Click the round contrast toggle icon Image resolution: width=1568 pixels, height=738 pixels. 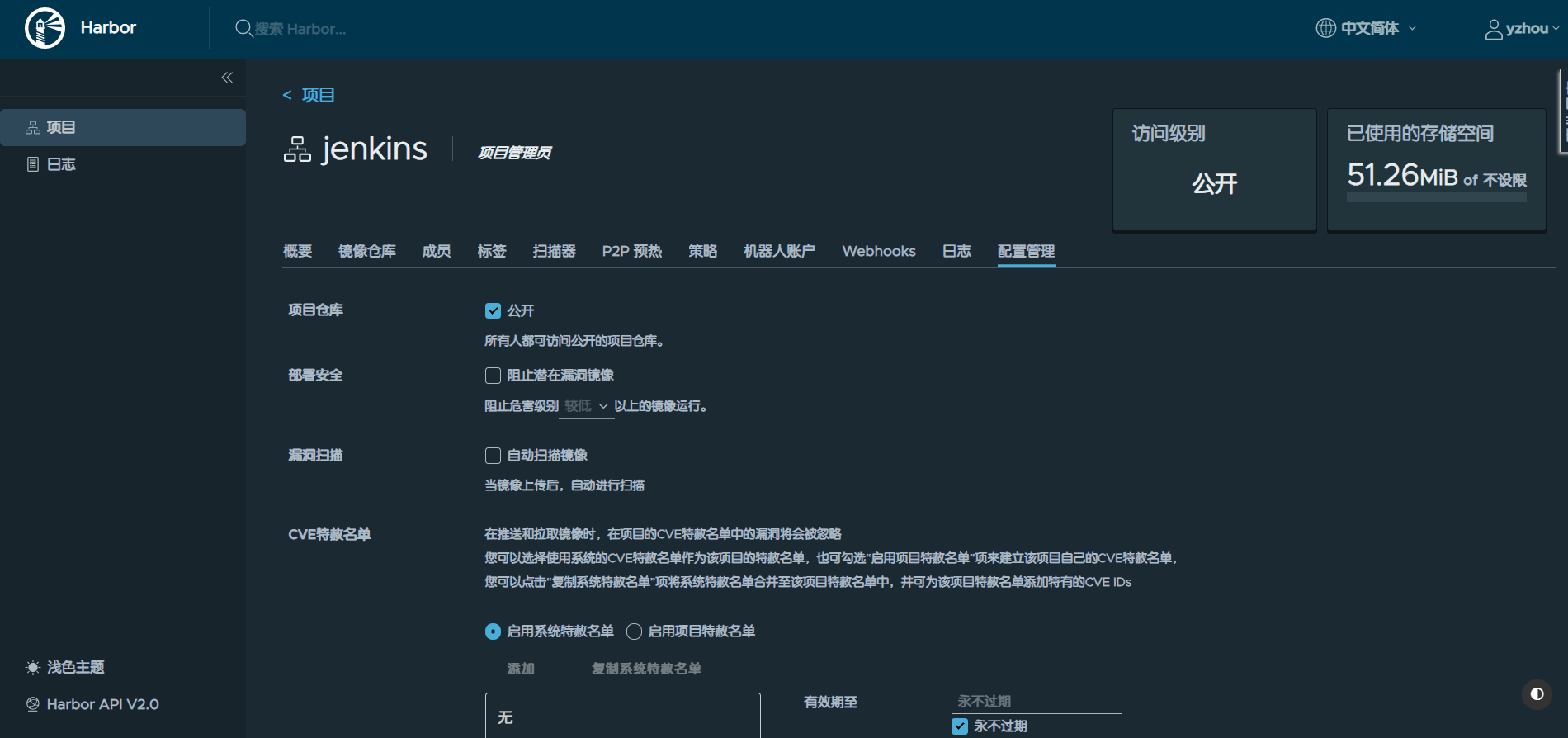click(1537, 694)
